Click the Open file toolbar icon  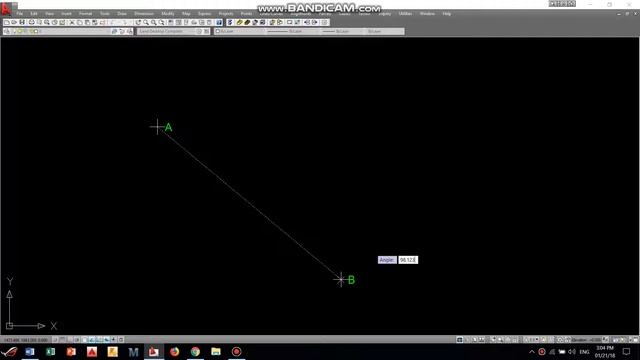click(x=14, y=22)
